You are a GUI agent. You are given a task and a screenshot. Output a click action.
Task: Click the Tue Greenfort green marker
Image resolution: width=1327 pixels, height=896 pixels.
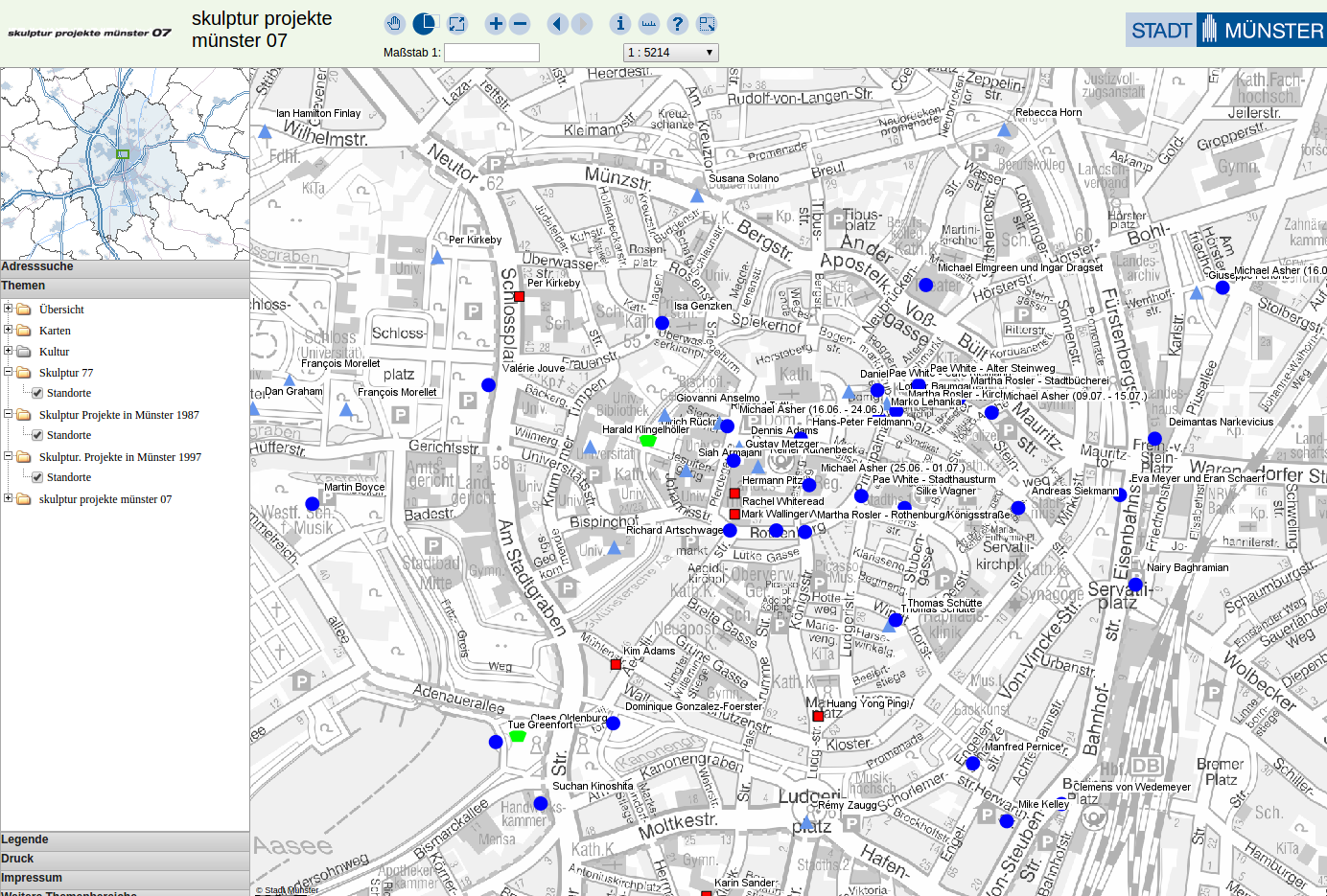(x=517, y=736)
